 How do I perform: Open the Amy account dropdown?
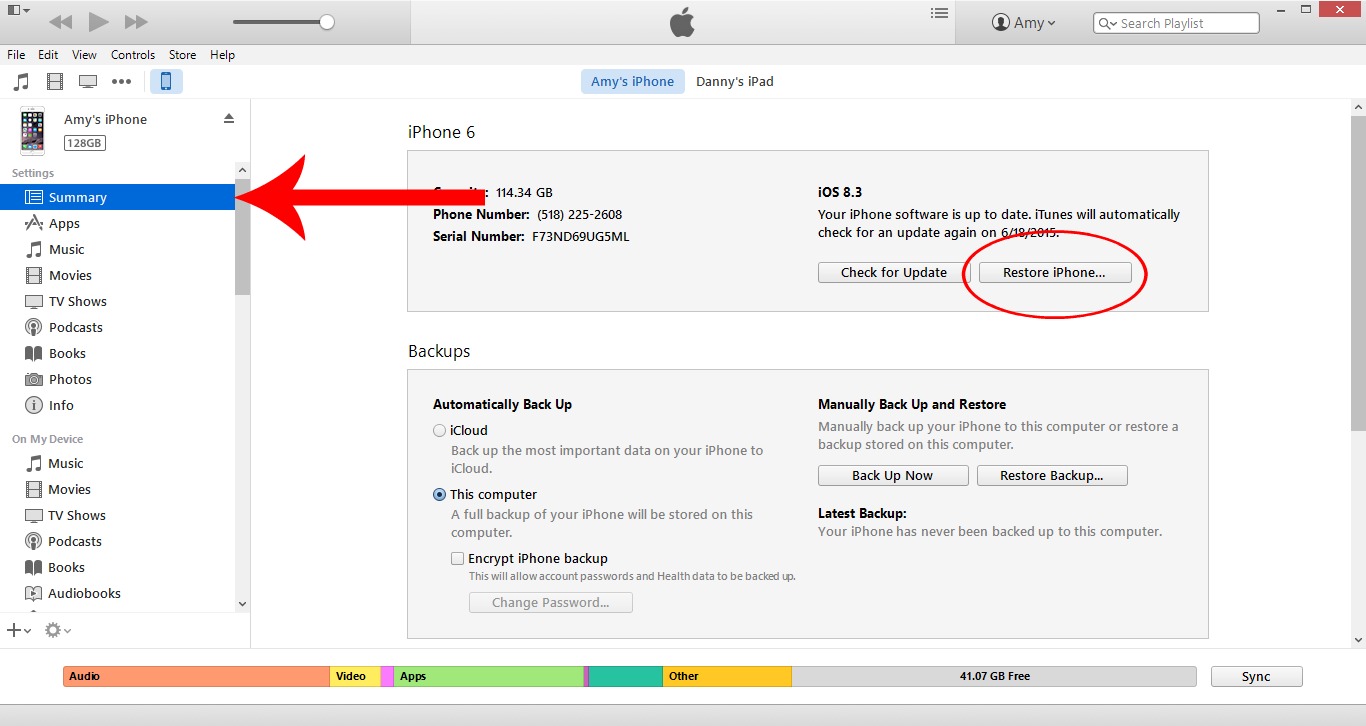coord(1023,23)
